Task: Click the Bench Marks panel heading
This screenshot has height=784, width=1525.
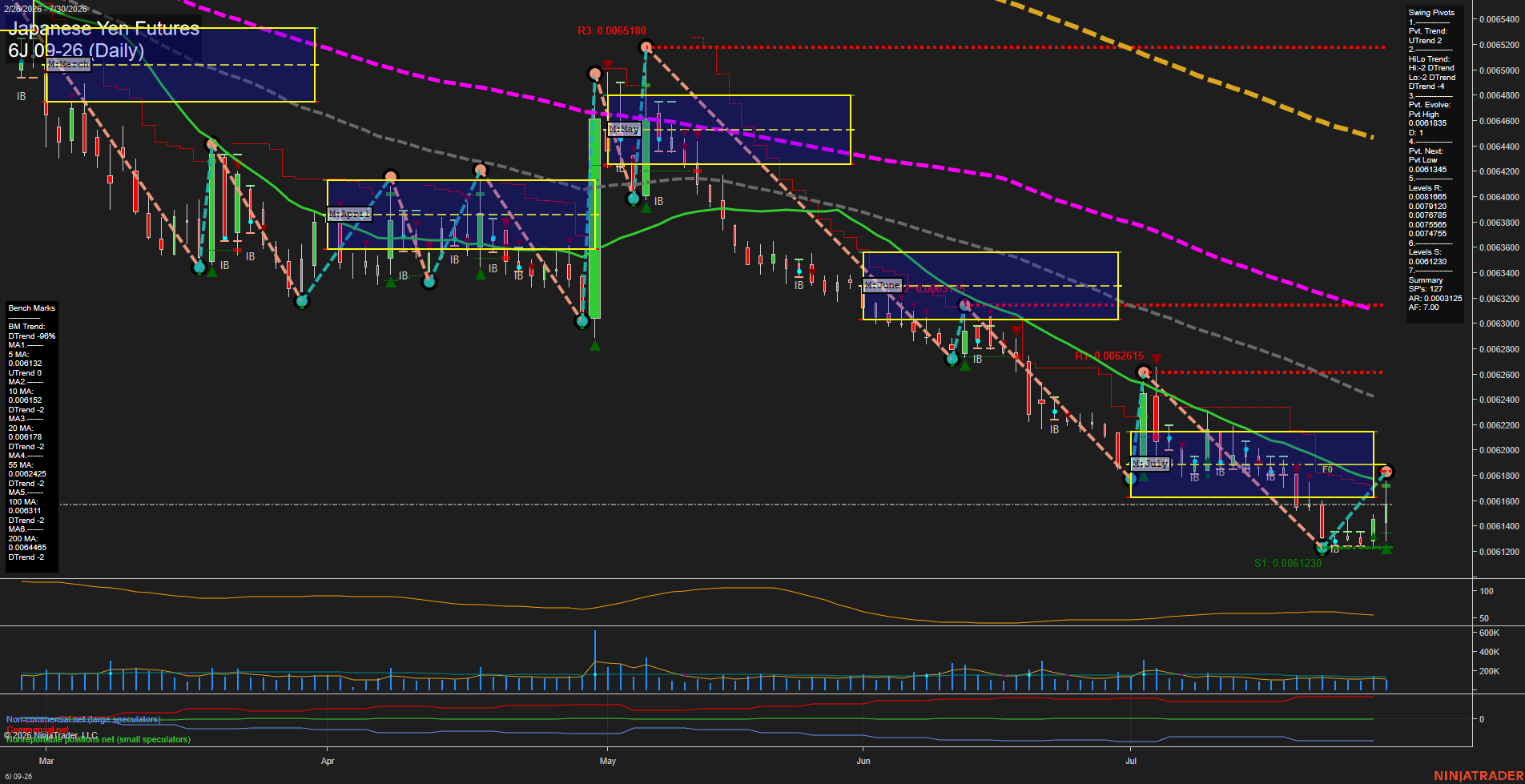Action: coord(32,308)
